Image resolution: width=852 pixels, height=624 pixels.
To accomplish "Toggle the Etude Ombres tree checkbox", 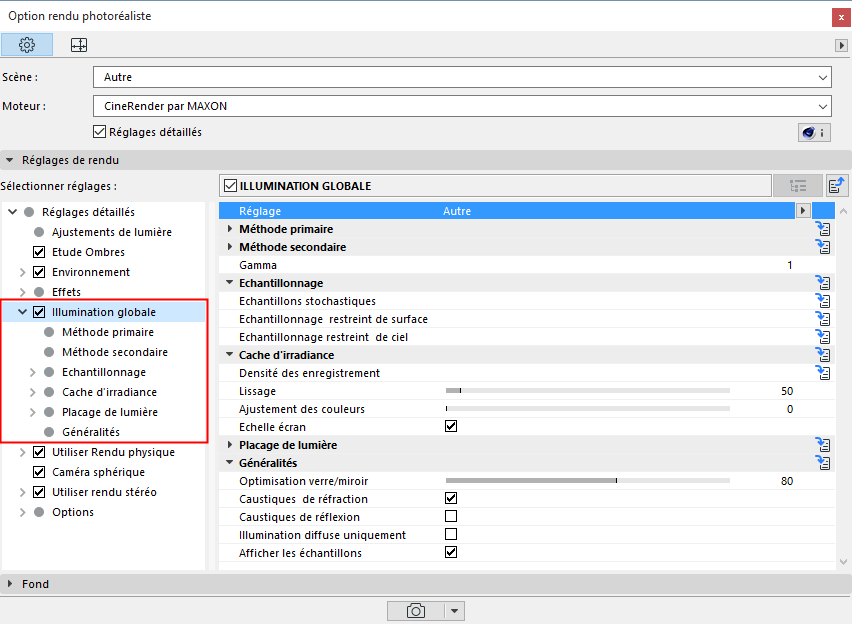I will click(x=39, y=252).
